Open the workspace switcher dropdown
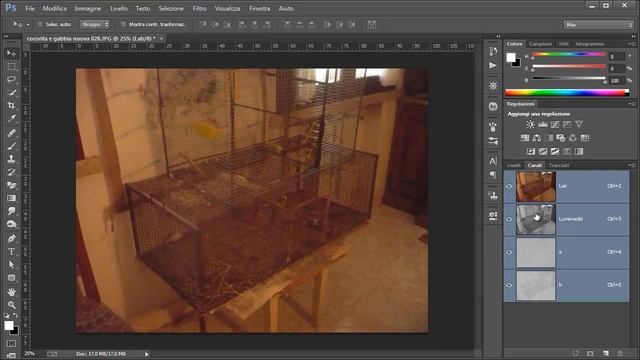Viewport: 640px width, 360px height. (598, 25)
